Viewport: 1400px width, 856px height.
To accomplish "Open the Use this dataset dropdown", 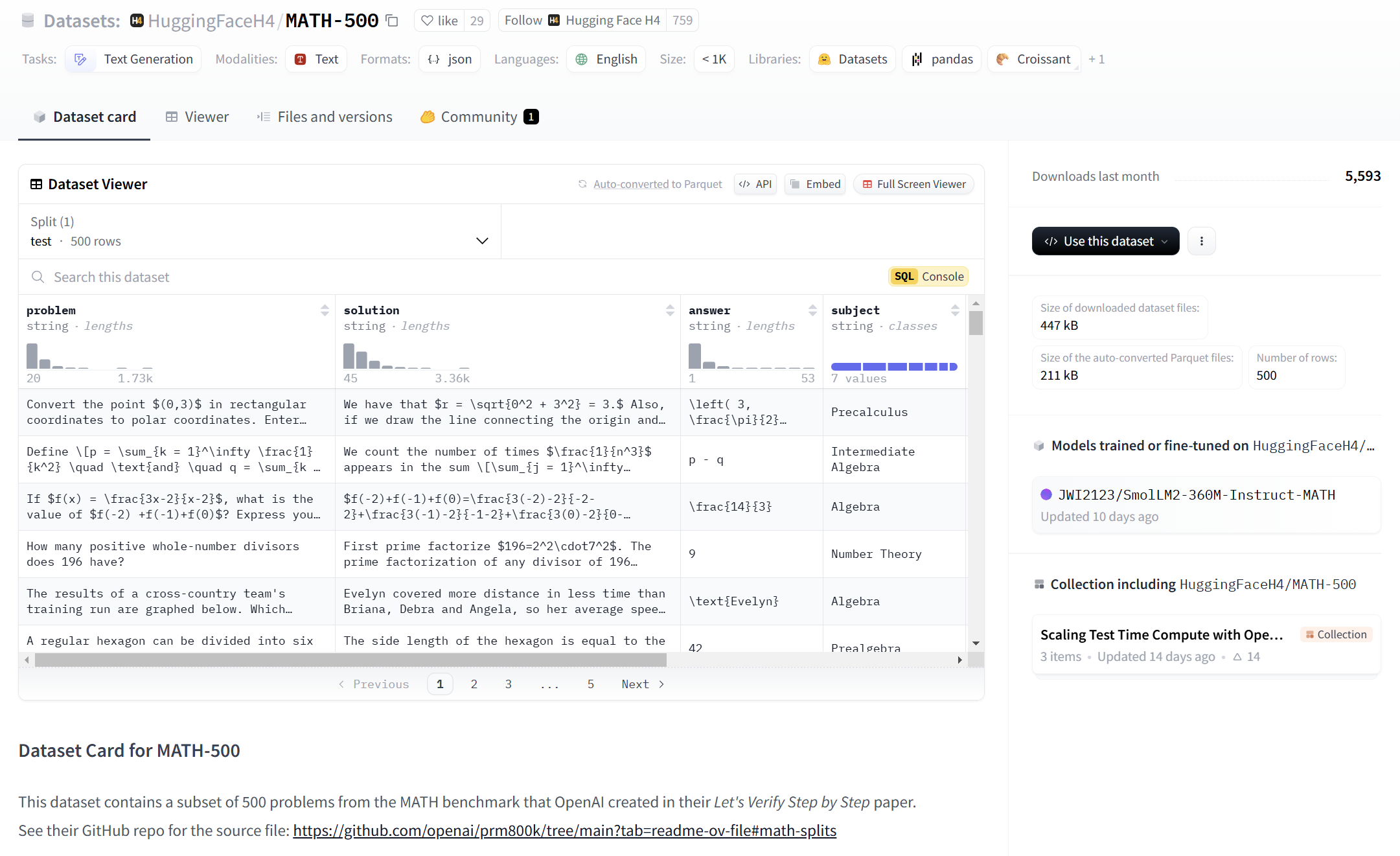I will click(x=1105, y=241).
